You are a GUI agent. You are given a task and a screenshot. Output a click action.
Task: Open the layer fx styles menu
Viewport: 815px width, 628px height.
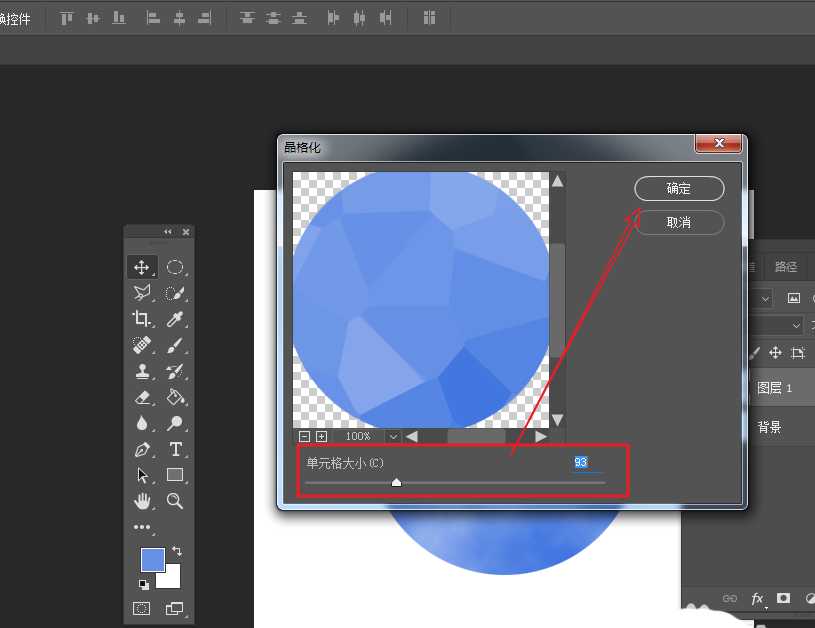tap(757, 599)
